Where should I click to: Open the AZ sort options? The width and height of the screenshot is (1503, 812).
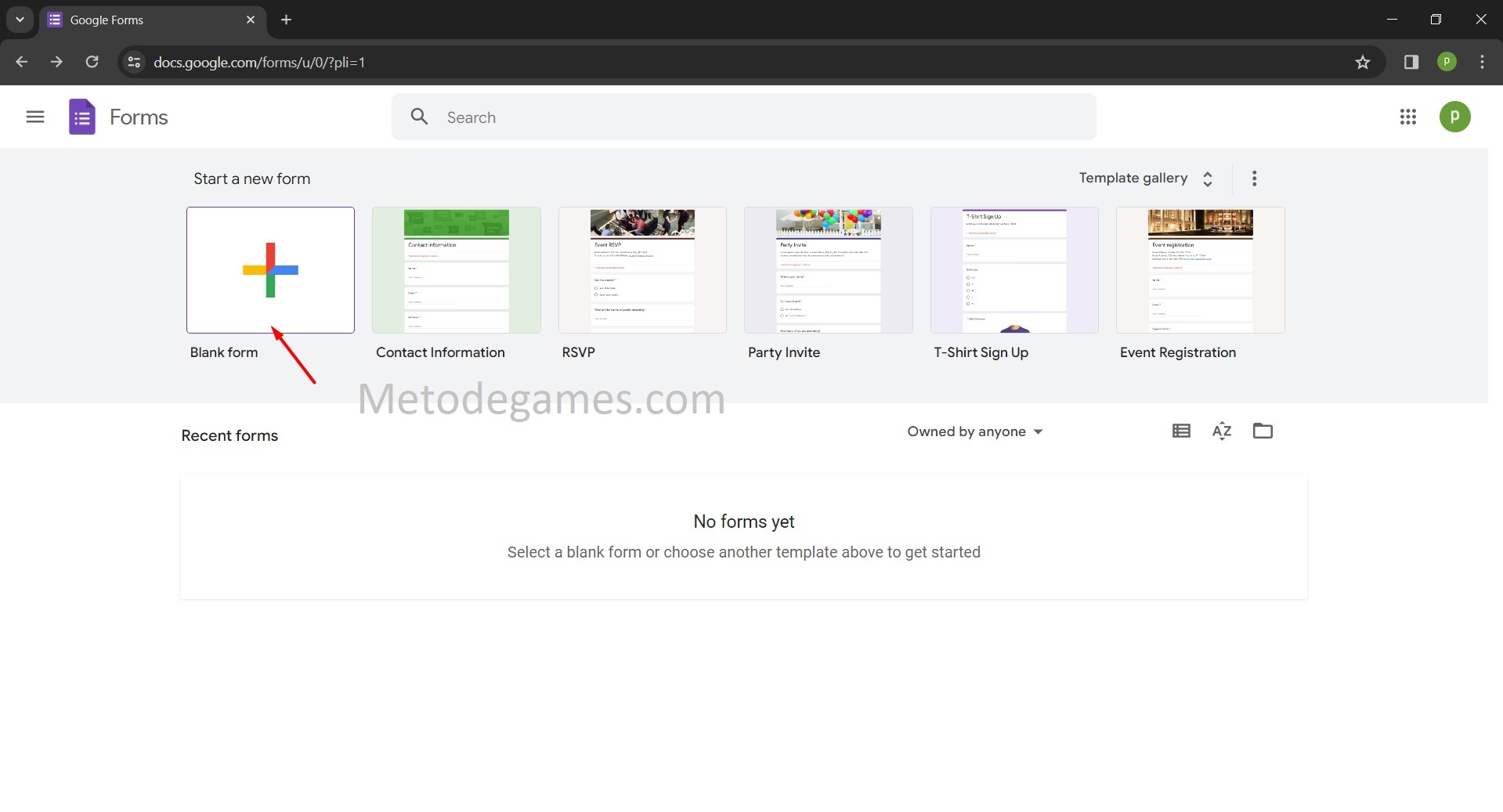point(1222,431)
